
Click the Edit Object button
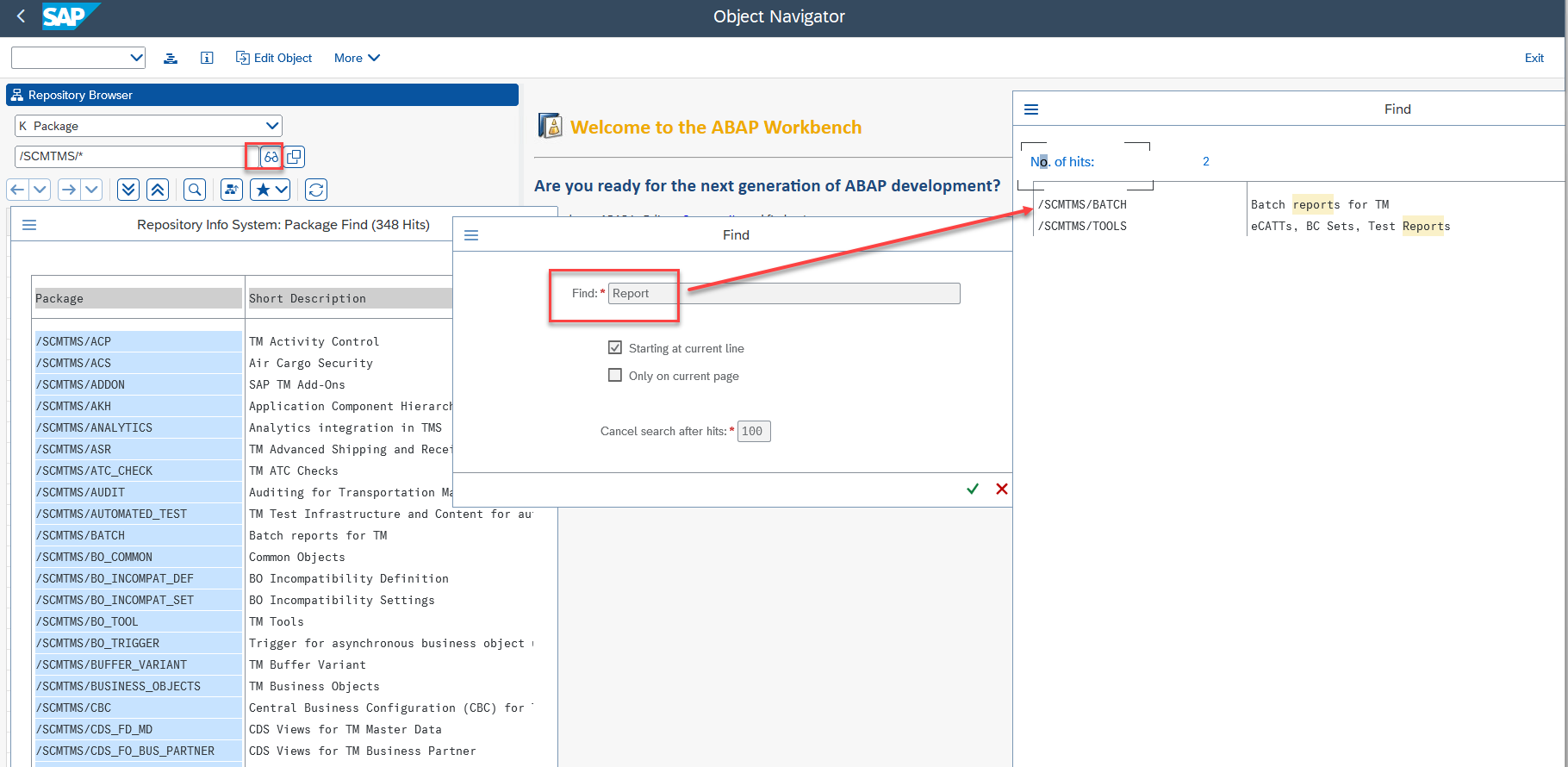(274, 58)
